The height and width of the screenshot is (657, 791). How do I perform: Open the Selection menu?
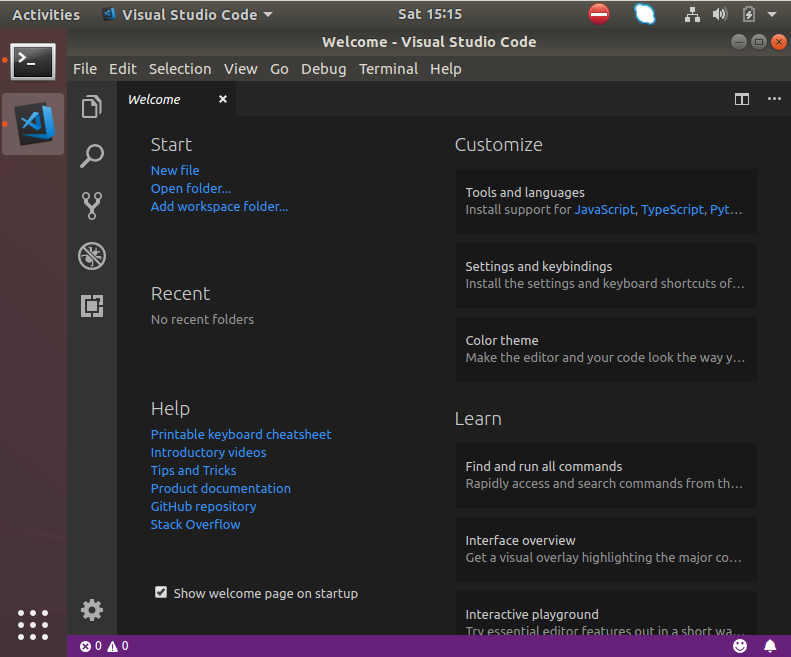(x=180, y=69)
